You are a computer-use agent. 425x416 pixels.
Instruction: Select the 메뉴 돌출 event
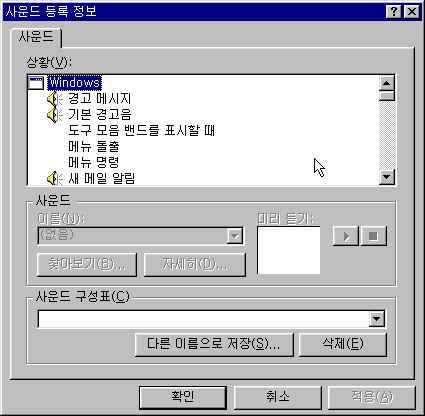coord(94,146)
